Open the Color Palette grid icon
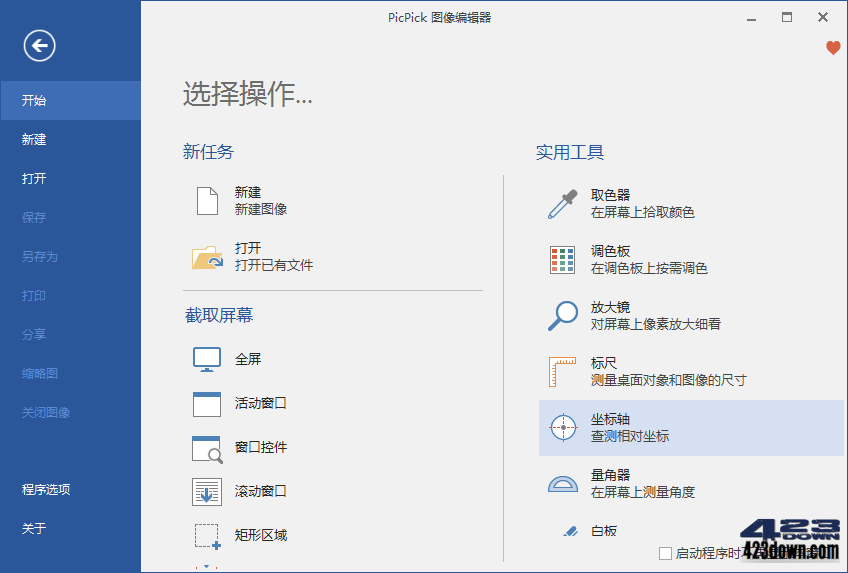Screen dimensions: 848x573 (563, 260)
